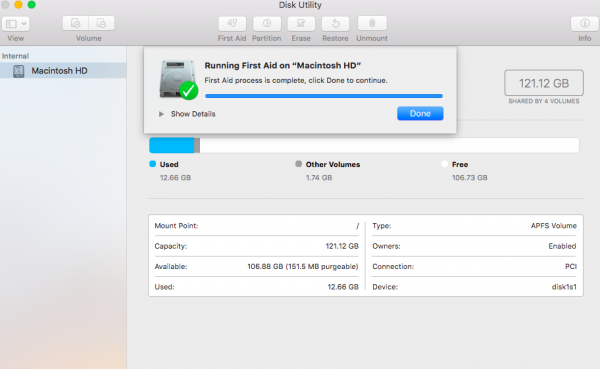Click the gray Other Volumes legend dot
The width and height of the screenshot is (600, 369).
point(298,164)
